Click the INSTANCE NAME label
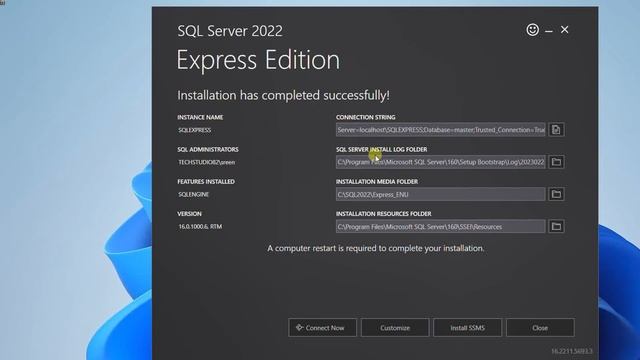 (200, 117)
